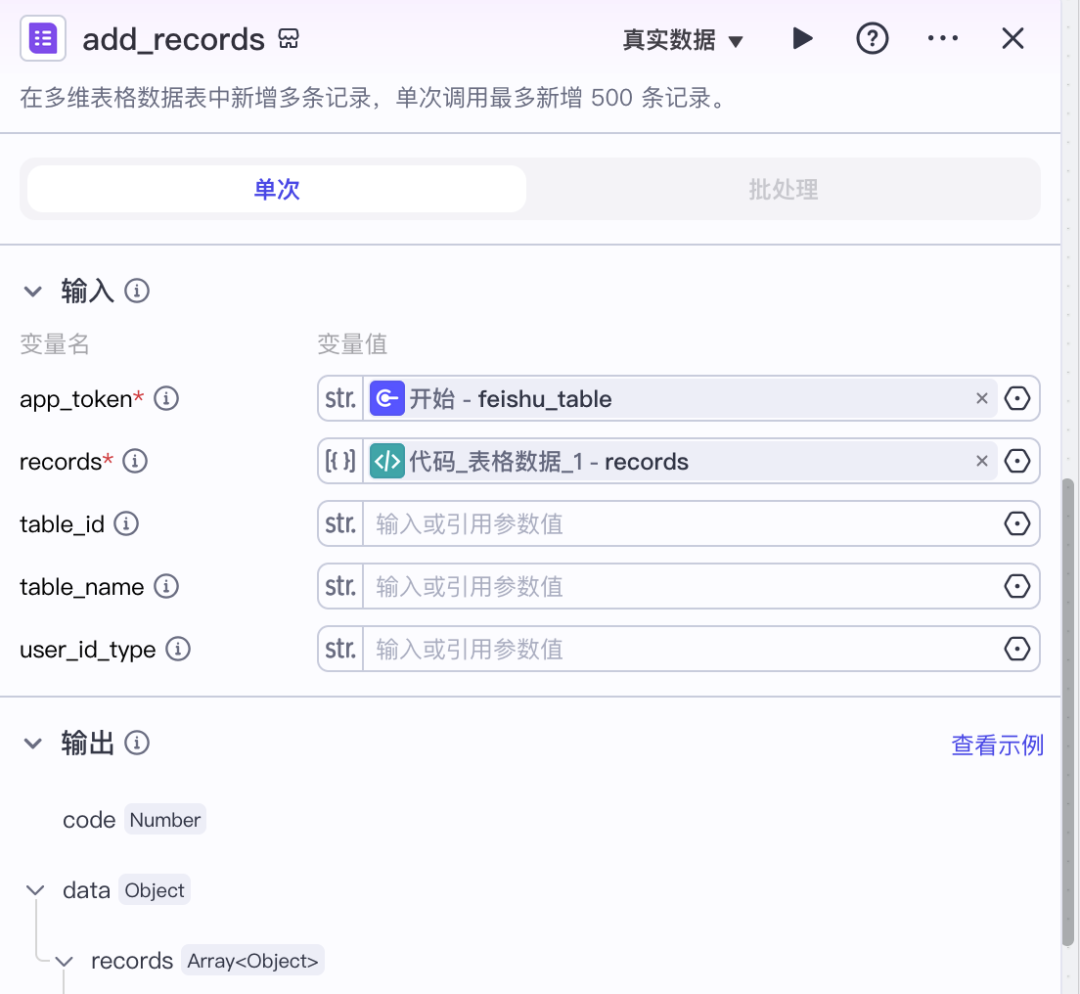This screenshot has height=994, width=1080.
Task: Collapse the data Object tree node
Action: click(x=35, y=890)
